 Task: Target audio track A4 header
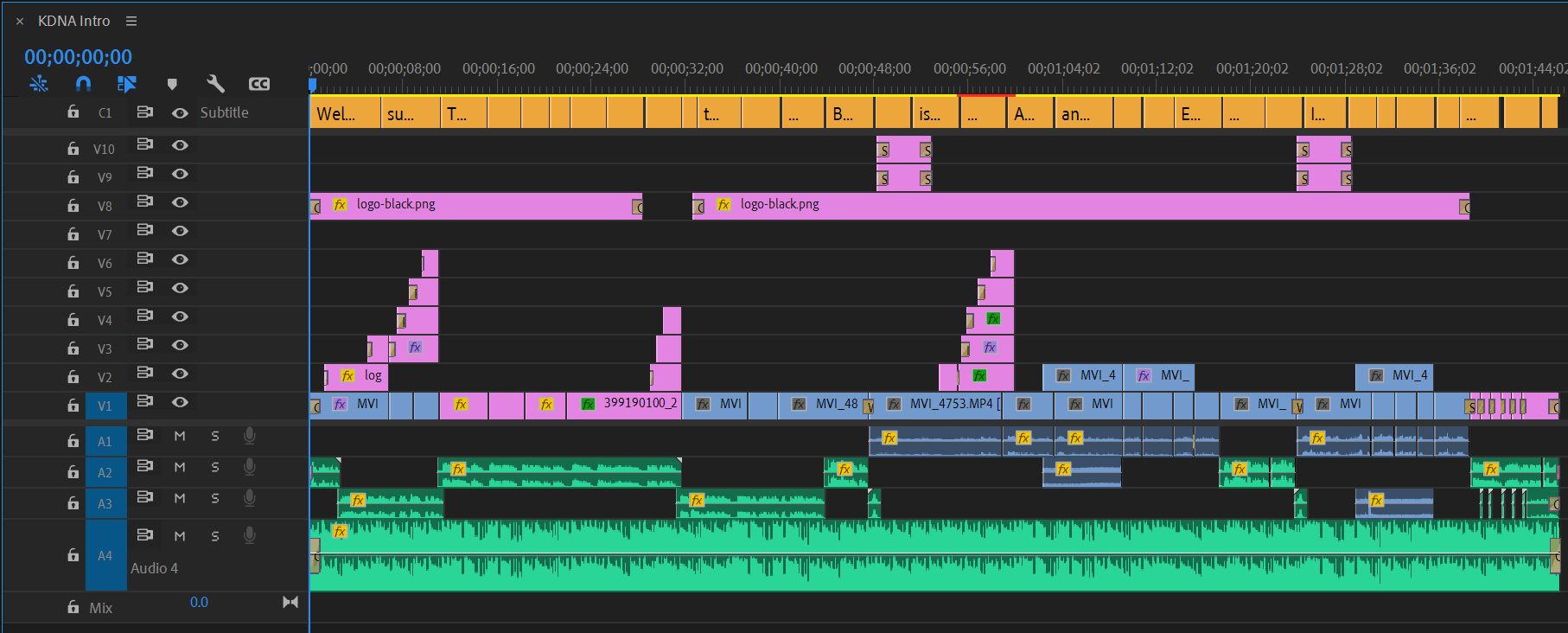point(105,555)
